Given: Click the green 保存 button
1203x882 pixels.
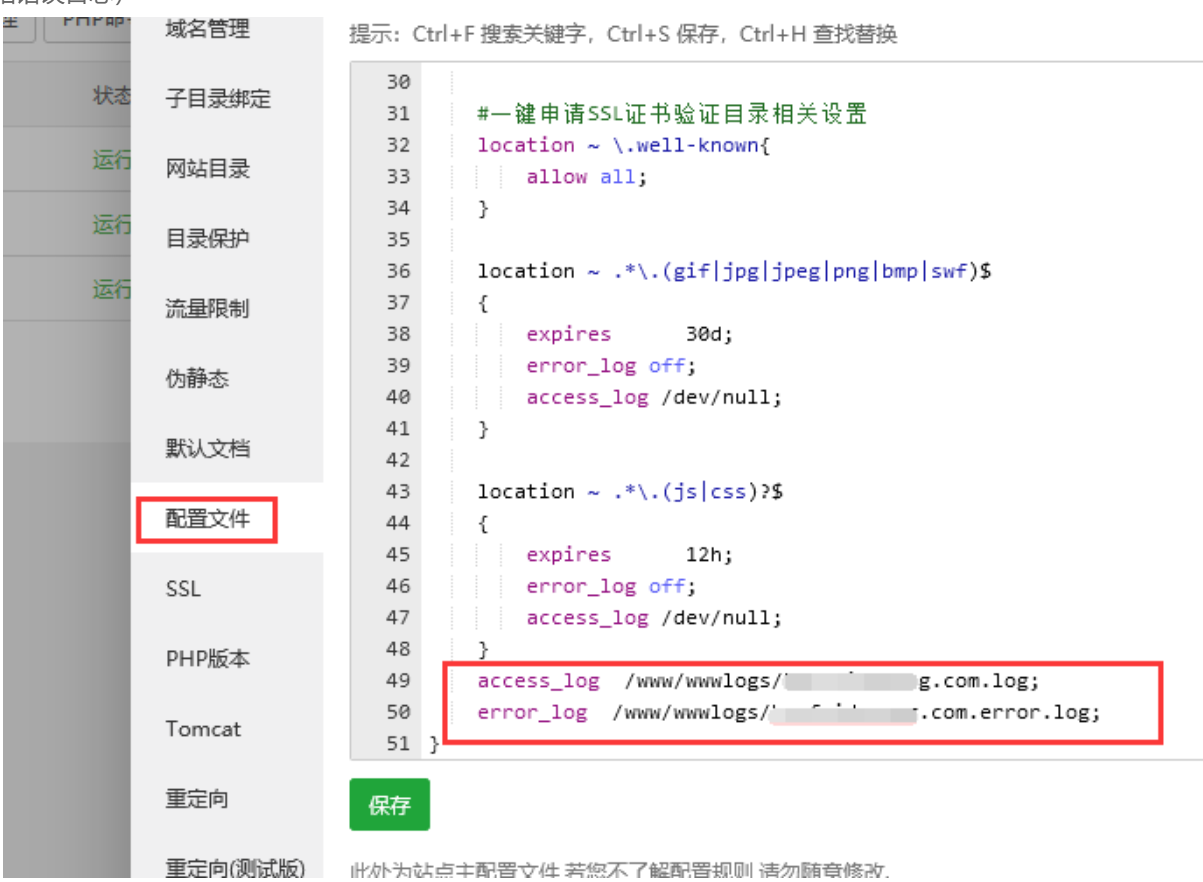Looking at the screenshot, I should pyautogui.click(x=389, y=805).
